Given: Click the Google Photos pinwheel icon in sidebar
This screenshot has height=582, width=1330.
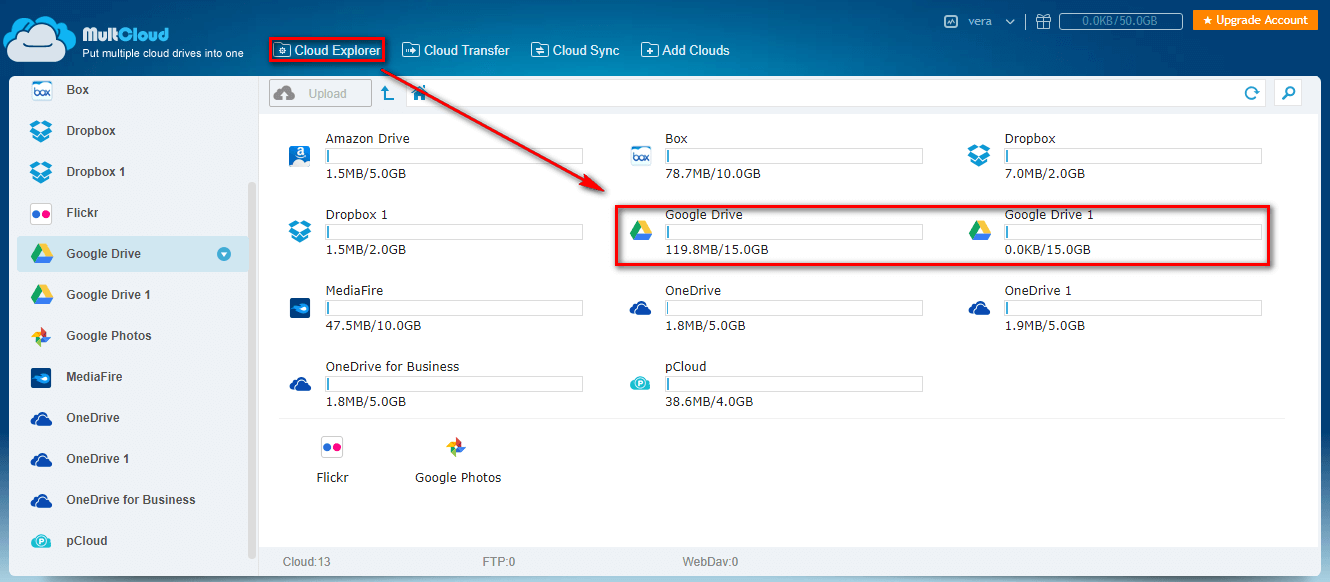Looking at the screenshot, I should 41,336.
